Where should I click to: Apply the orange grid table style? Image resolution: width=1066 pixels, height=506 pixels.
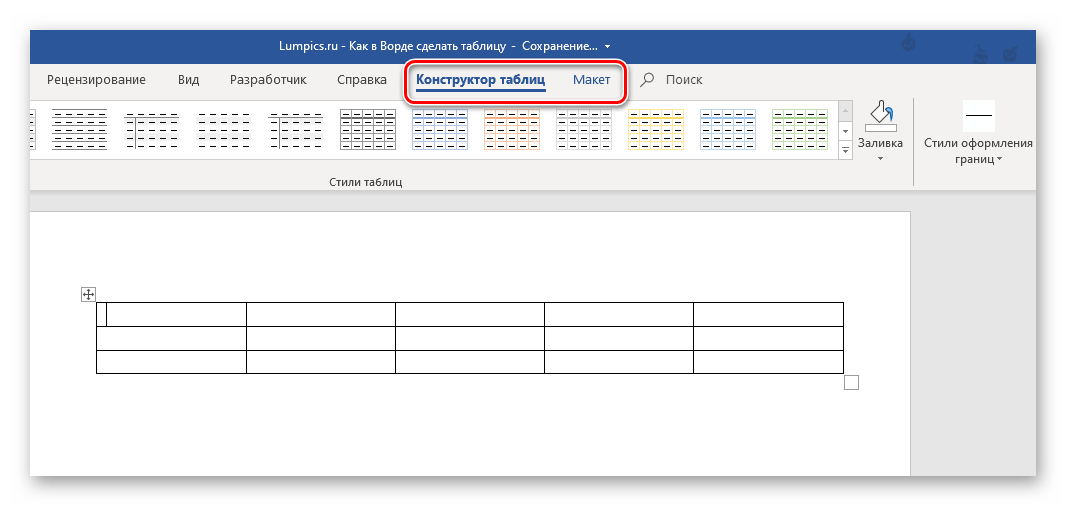click(511, 129)
